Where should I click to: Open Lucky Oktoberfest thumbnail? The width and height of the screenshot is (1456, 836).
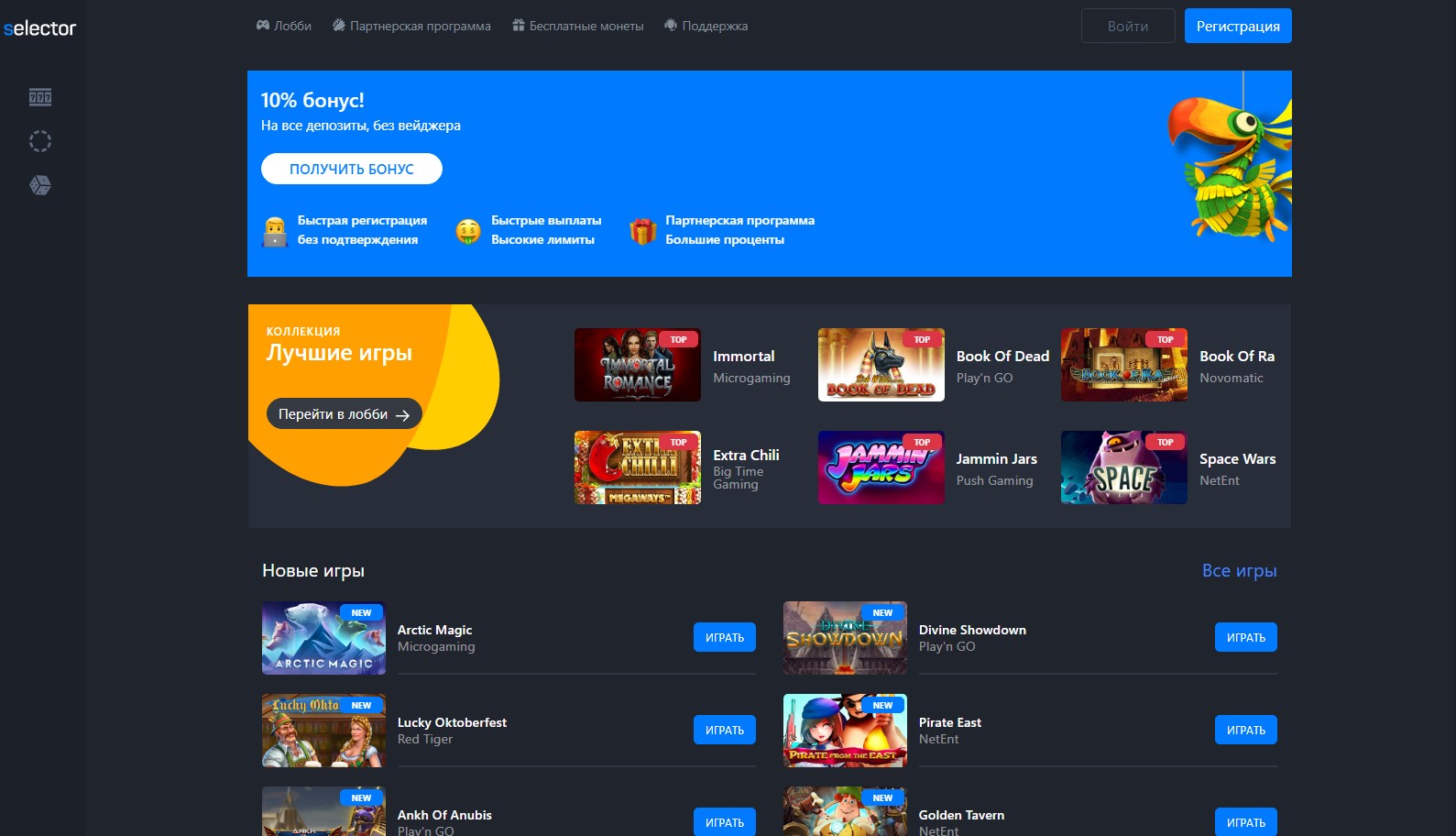pos(323,731)
